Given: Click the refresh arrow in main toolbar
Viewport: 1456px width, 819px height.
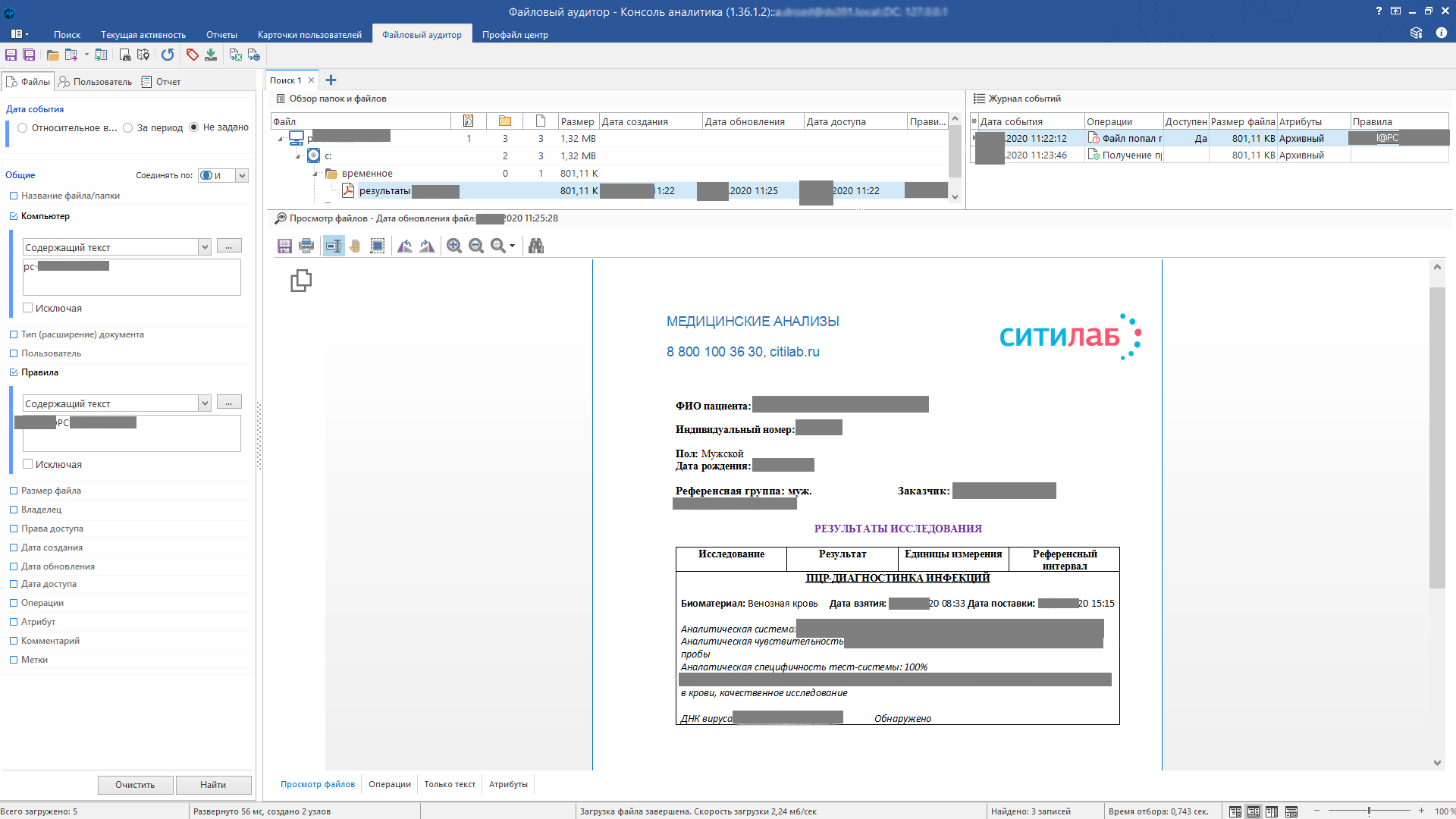Looking at the screenshot, I should pyautogui.click(x=168, y=55).
